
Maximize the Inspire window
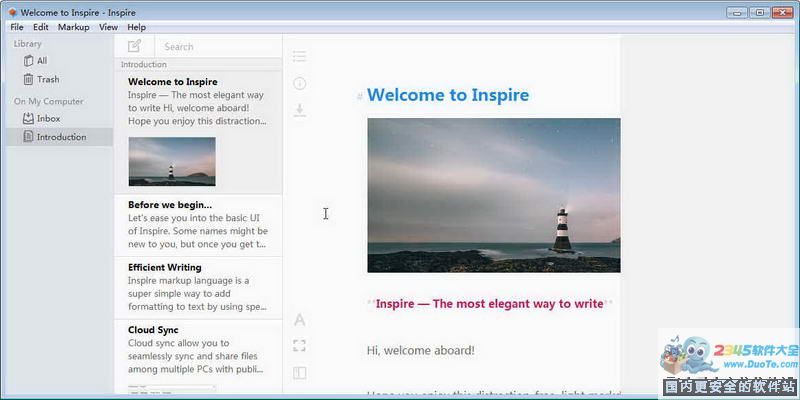[x=760, y=12]
